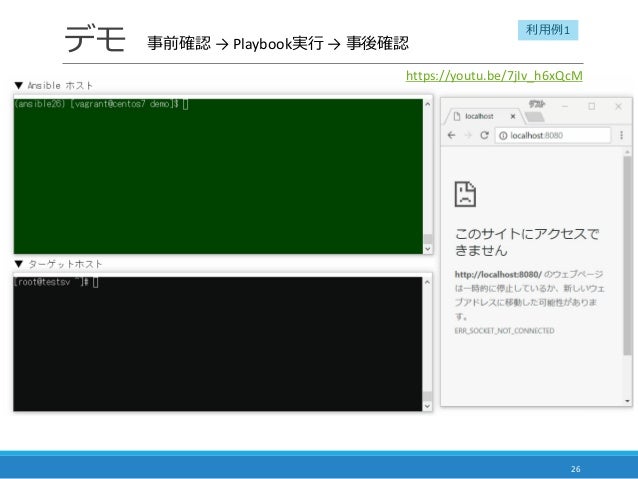Minimize the browser window
This screenshot has height=479, width=638.
pyautogui.click(x=565, y=106)
